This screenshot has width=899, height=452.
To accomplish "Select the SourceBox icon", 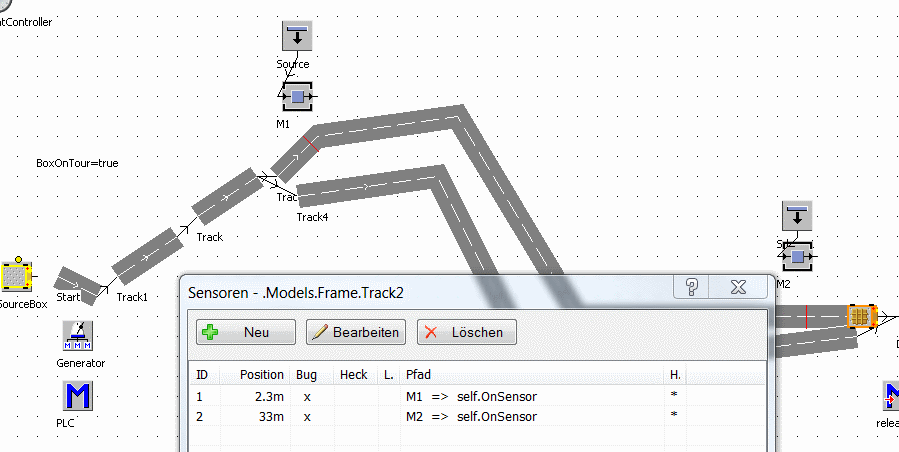I will pyautogui.click(x=16, y=276).
